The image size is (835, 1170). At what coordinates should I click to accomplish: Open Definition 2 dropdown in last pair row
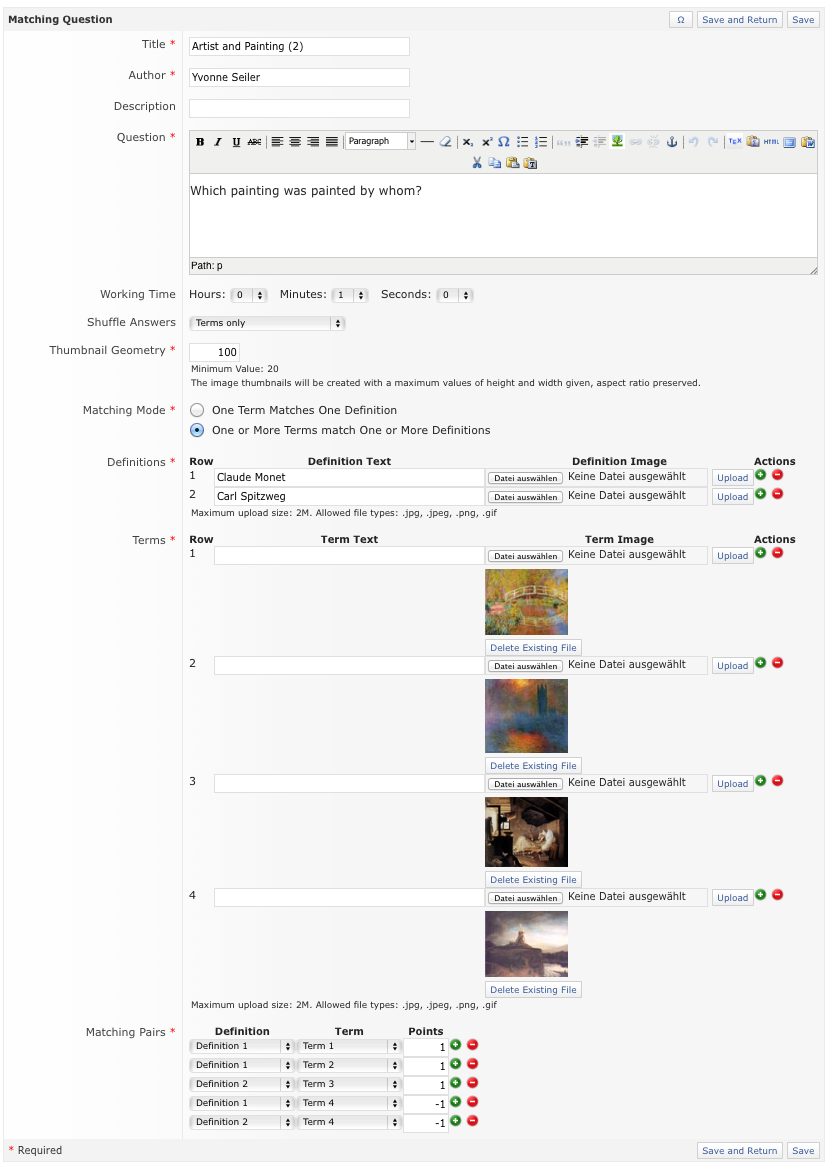[242, 1122]
